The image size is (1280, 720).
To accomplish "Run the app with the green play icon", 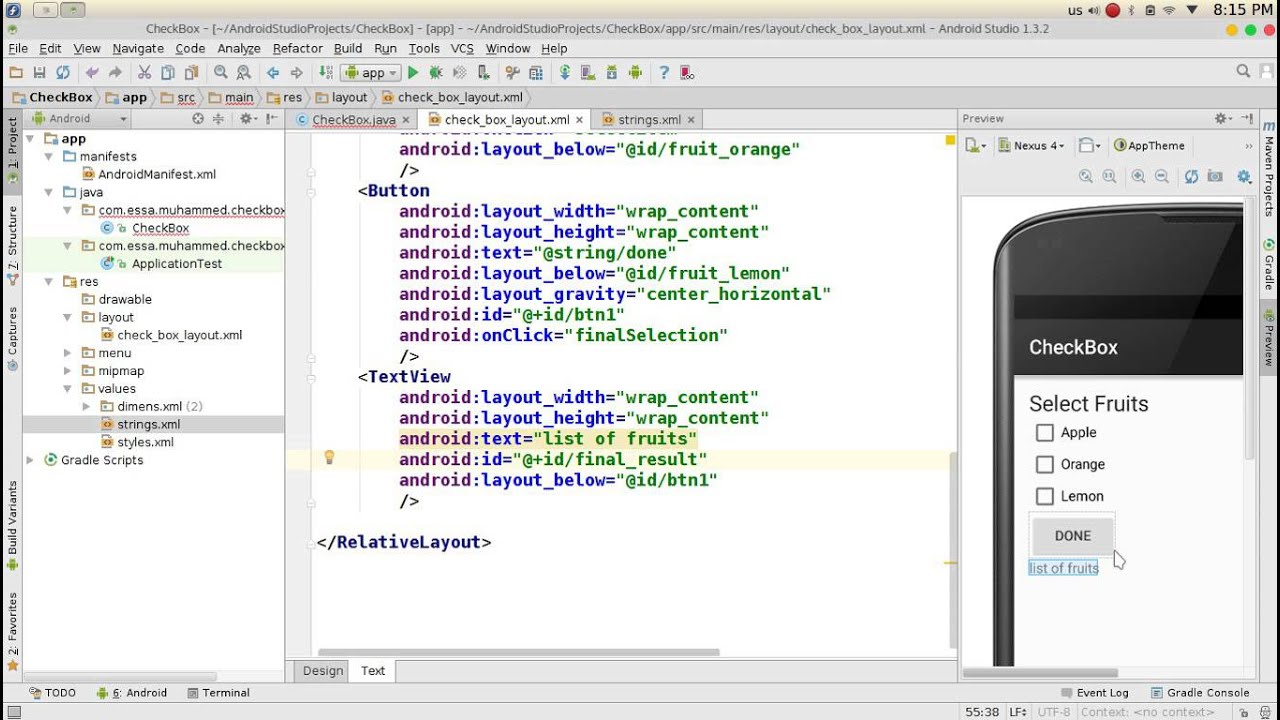I will [412, 73].
